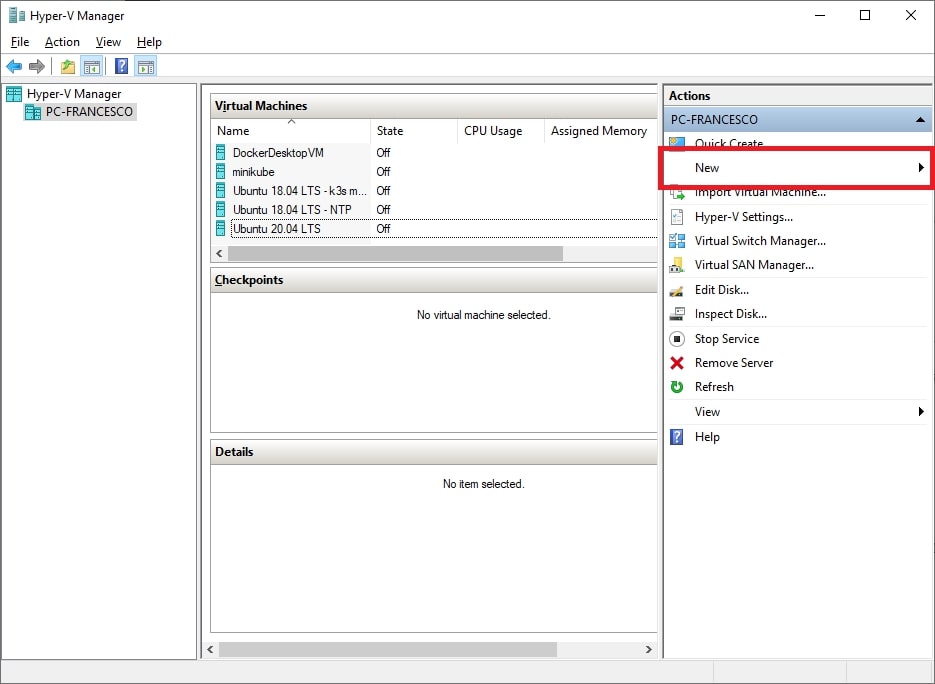Toggle the Show/Hide Action Pane toolbar icon
The height and width of the screenshot is (684, 935).
tap(145, 66)
